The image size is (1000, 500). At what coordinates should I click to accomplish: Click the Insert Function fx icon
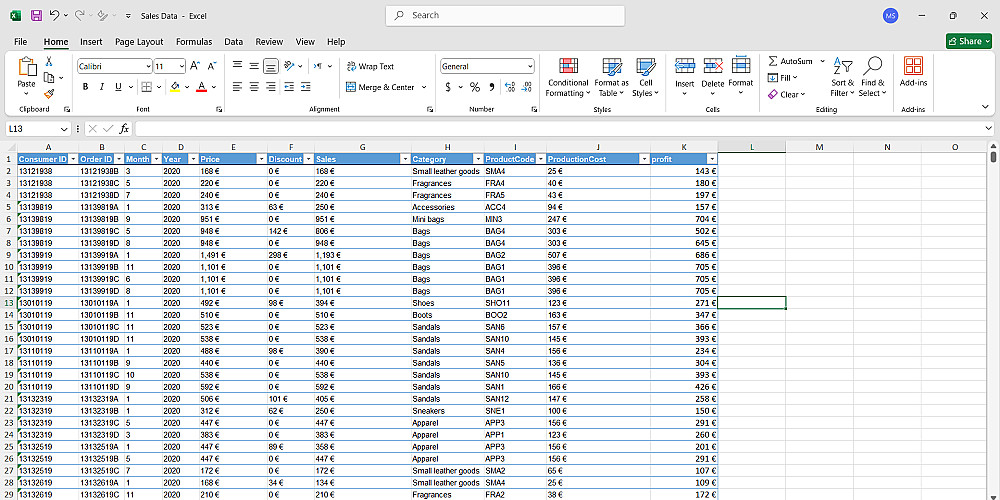124,129
